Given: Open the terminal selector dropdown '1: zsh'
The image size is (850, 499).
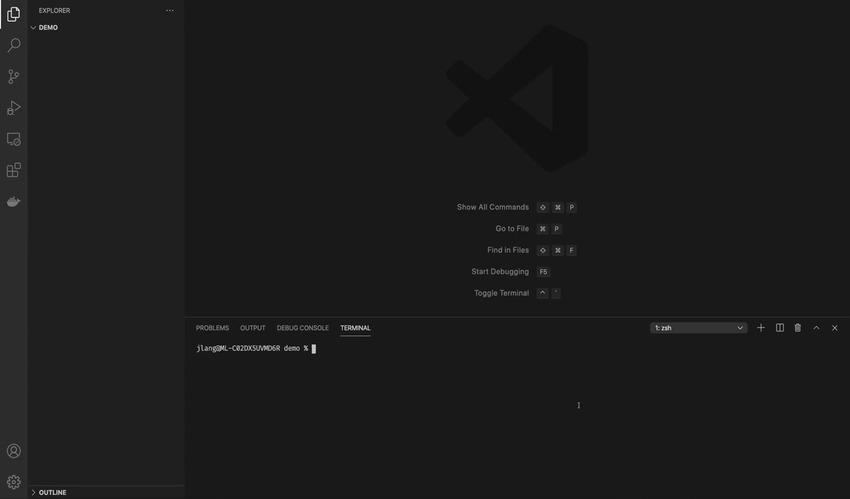Looking at the screenshot, I should 698,328.
